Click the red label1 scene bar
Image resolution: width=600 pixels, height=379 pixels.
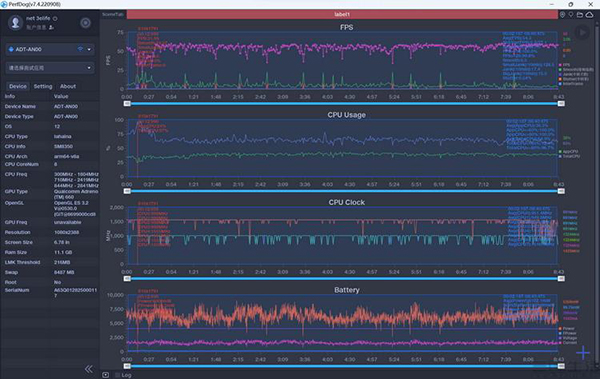click(x=342, y=15)
